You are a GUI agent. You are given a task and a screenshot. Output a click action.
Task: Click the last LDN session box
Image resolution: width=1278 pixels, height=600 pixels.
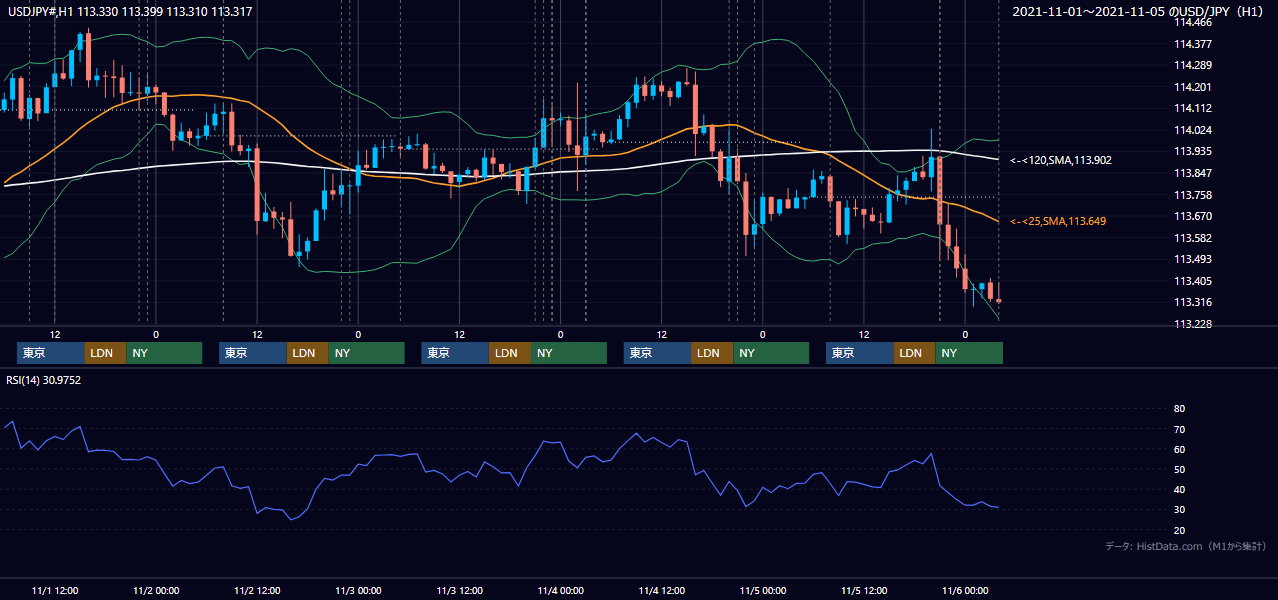pyautogui.click(x=914, y=353)
